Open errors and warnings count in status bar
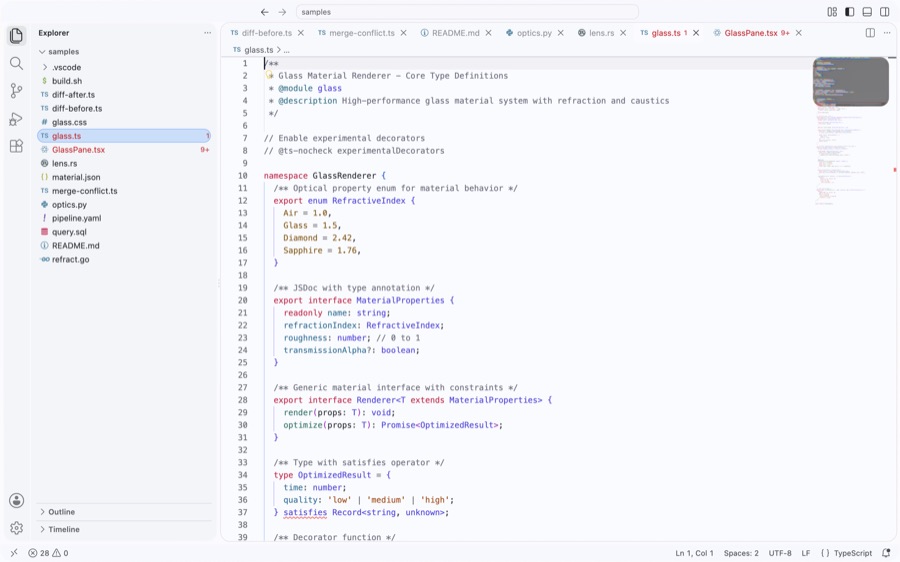The height and width of the screenshot is (562, 900). (x=48, y=553)
